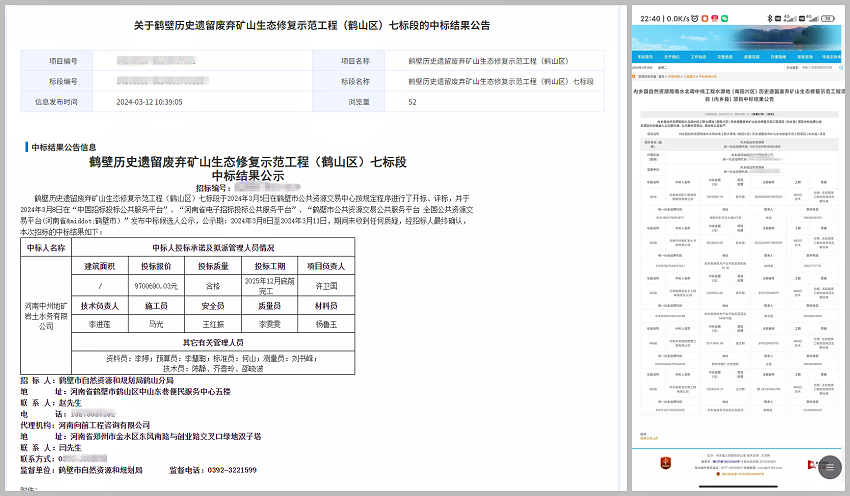Open 办事指南 in the phone site navigation
The width and height of the screenshot is (850, 496).
tap(778, 57)
